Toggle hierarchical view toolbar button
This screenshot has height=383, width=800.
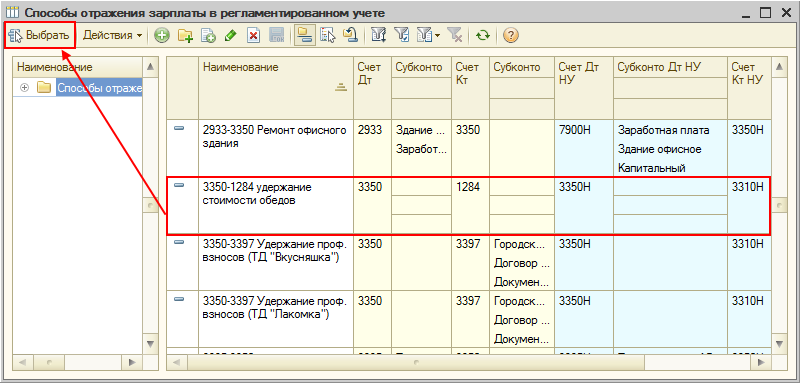pyautogui.click(x=304, y=36)
